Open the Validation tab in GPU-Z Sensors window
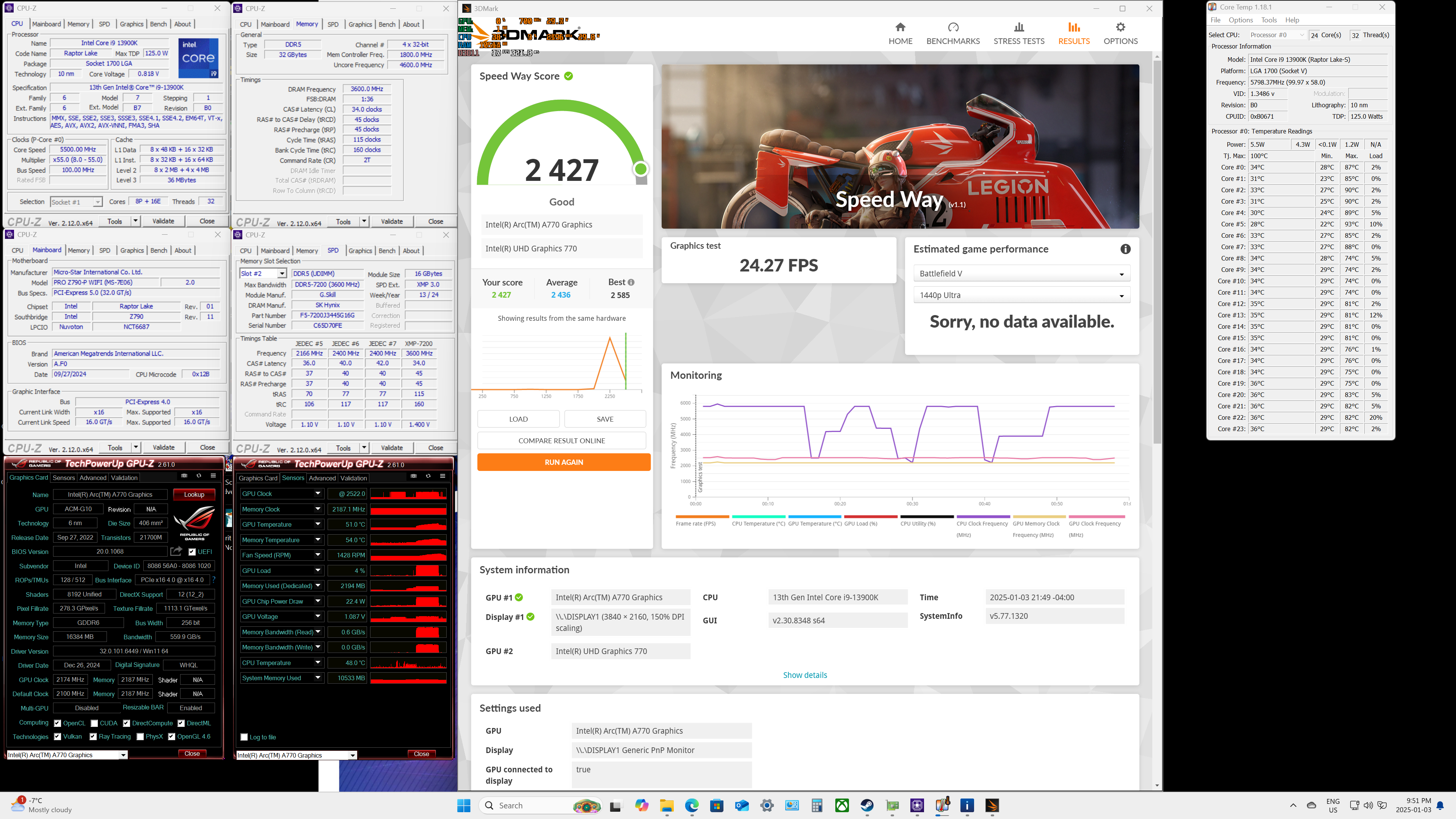 coord(353,478)
